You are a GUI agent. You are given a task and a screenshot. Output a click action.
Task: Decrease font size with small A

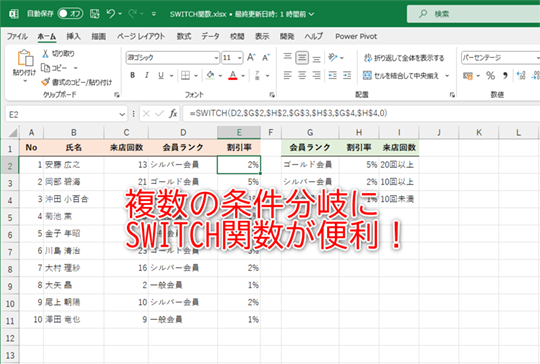coord(266,58)
